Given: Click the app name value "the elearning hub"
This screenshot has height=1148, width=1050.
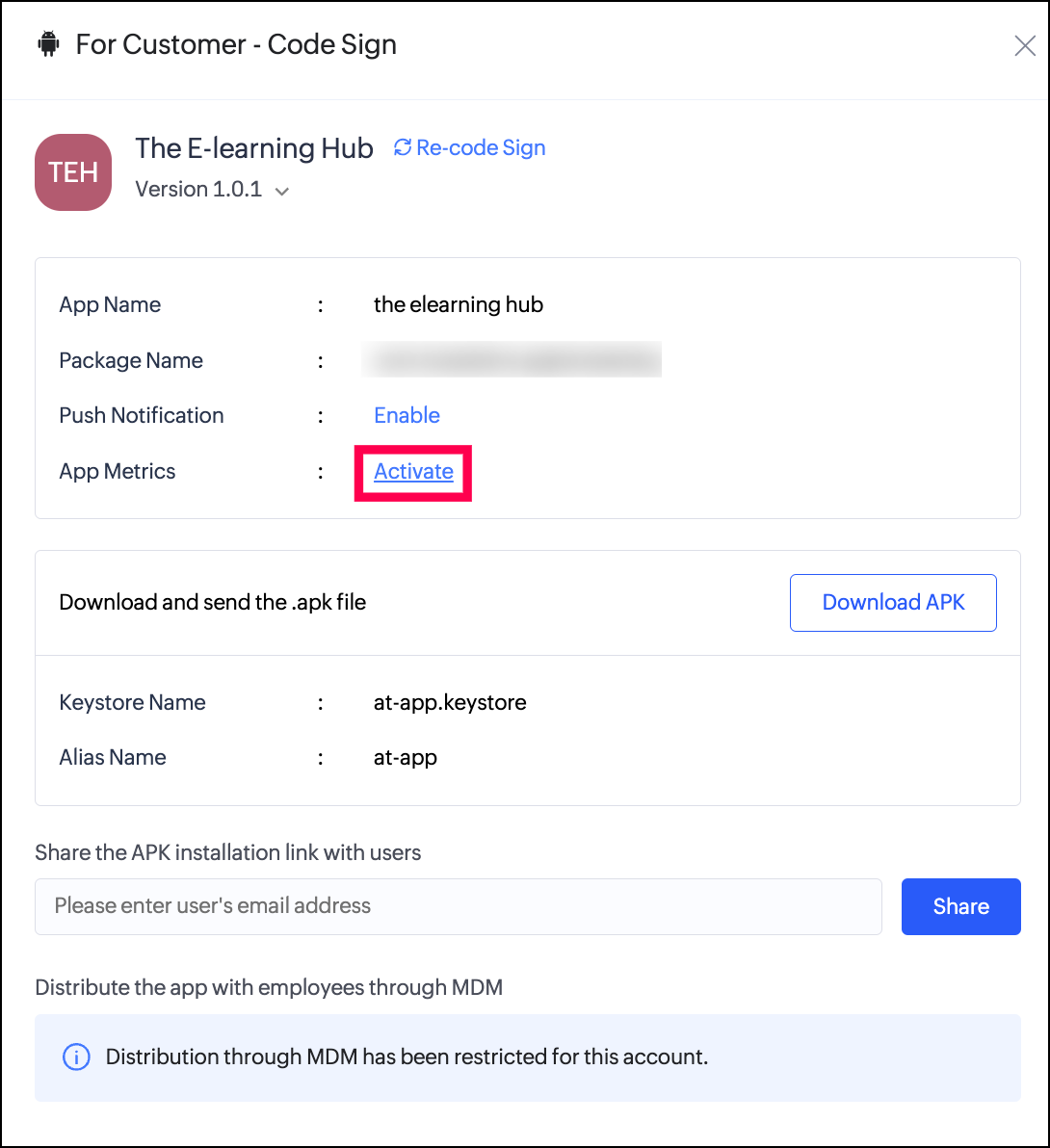Looking at the screenshot, I should (x=459, y=304).
